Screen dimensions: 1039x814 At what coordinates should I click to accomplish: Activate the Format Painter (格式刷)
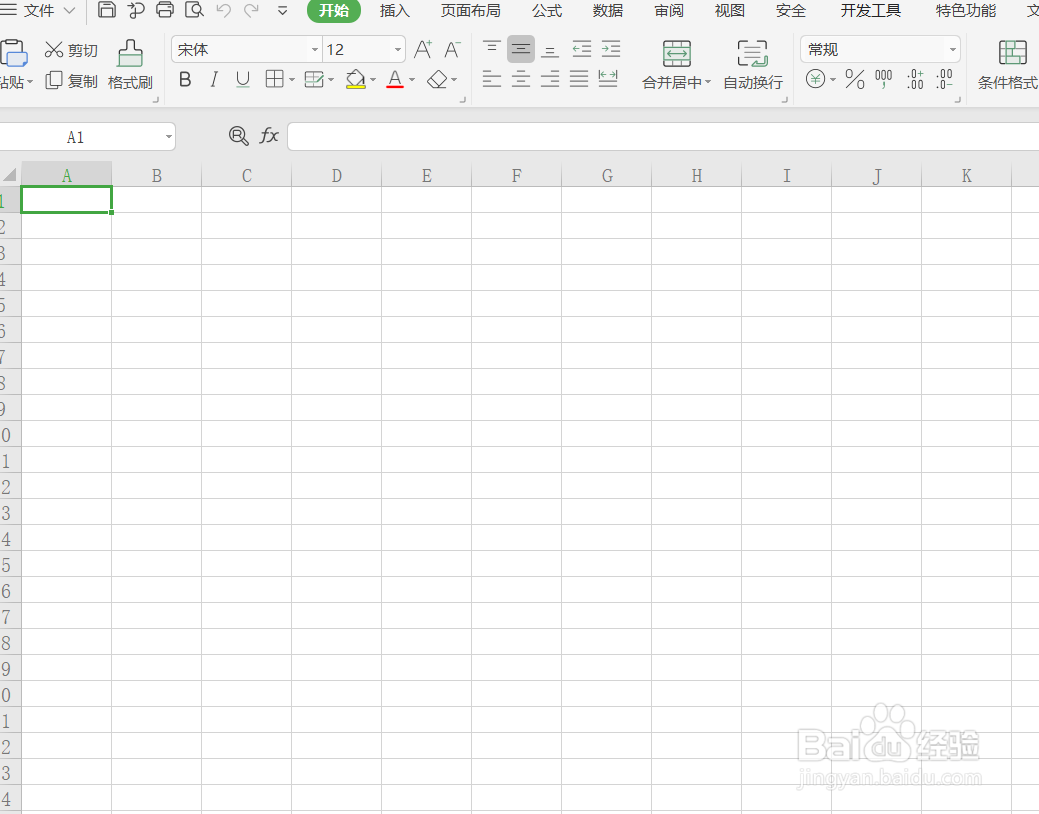click(x=130, y=65)
